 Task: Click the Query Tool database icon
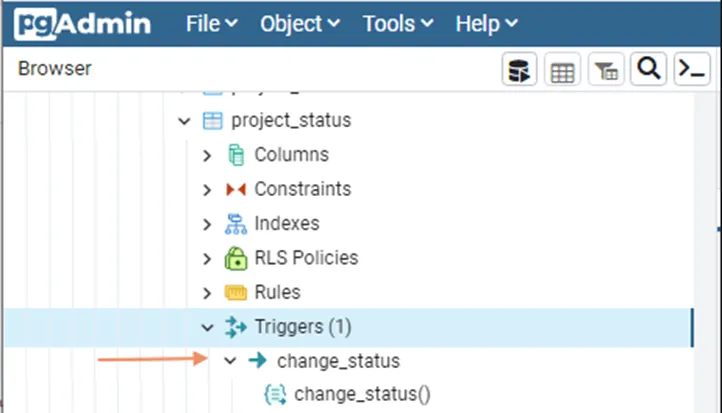point(519,70)
